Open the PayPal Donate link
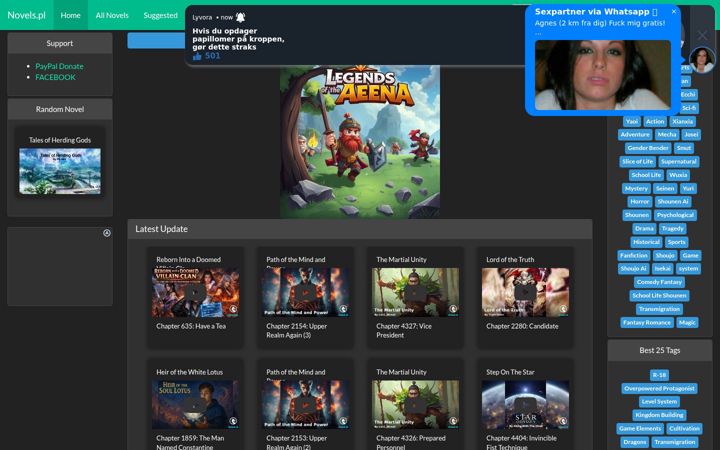Image resolution: width=720 pixels, height=450 pixels. 59,66
